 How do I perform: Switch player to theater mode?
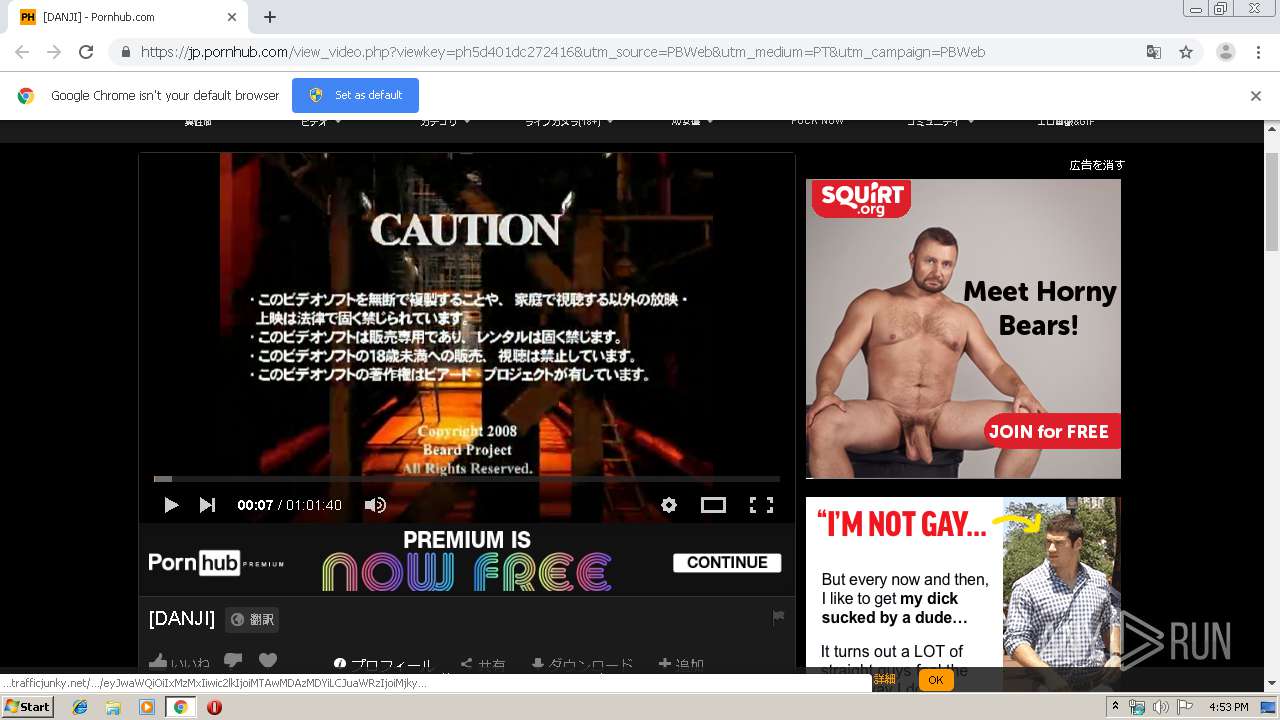click(x=713, y=505)
